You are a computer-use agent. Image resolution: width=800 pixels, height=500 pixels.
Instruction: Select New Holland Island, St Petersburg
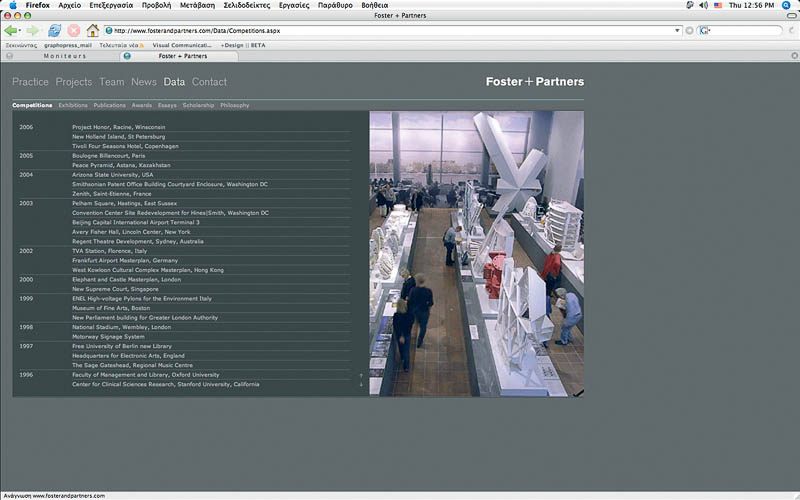point(118,137)
